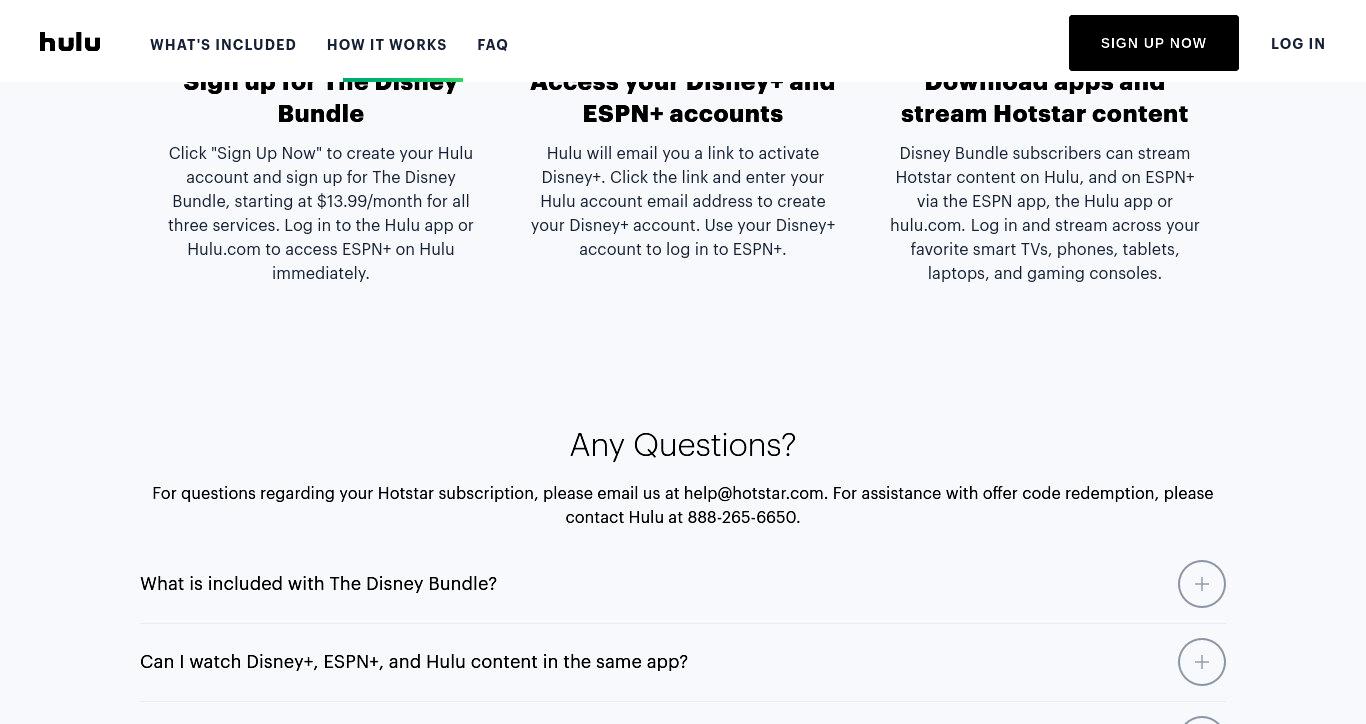Click the phone number 888-265-6650
The width and height of the screenshot is (1366, 724).
(x=742, y=517)
